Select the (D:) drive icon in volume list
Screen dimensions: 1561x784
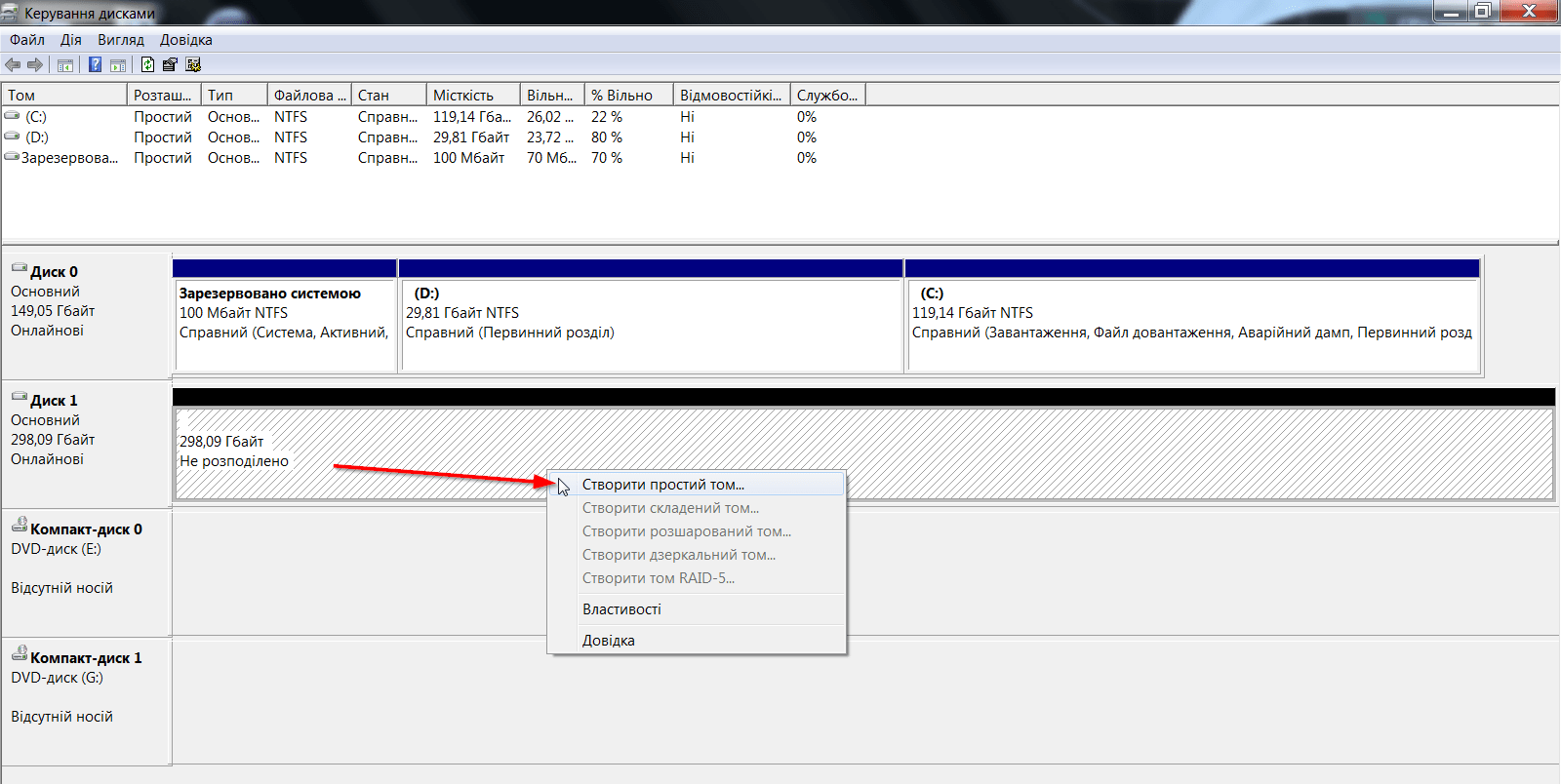[12, 137]
